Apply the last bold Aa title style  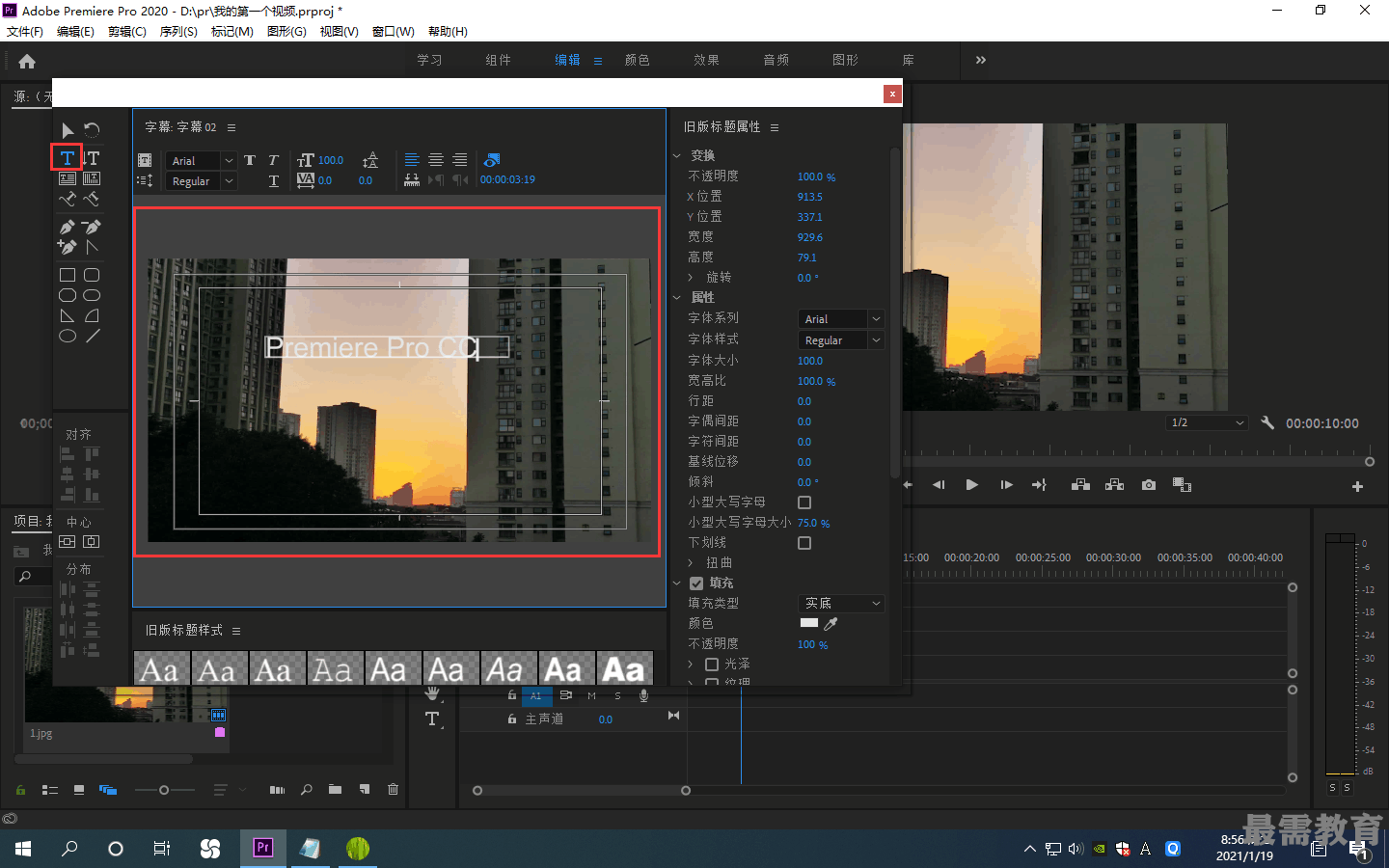pyautogui.click(x=624, y=668)
